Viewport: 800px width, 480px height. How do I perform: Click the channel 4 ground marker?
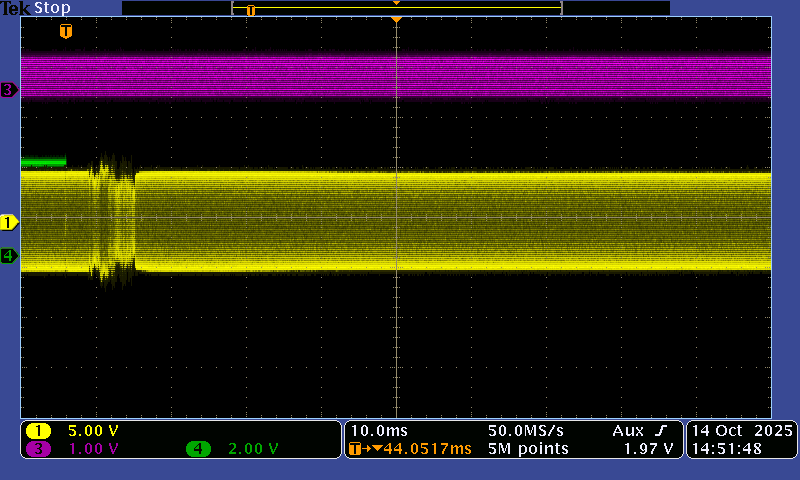[10, 256]
